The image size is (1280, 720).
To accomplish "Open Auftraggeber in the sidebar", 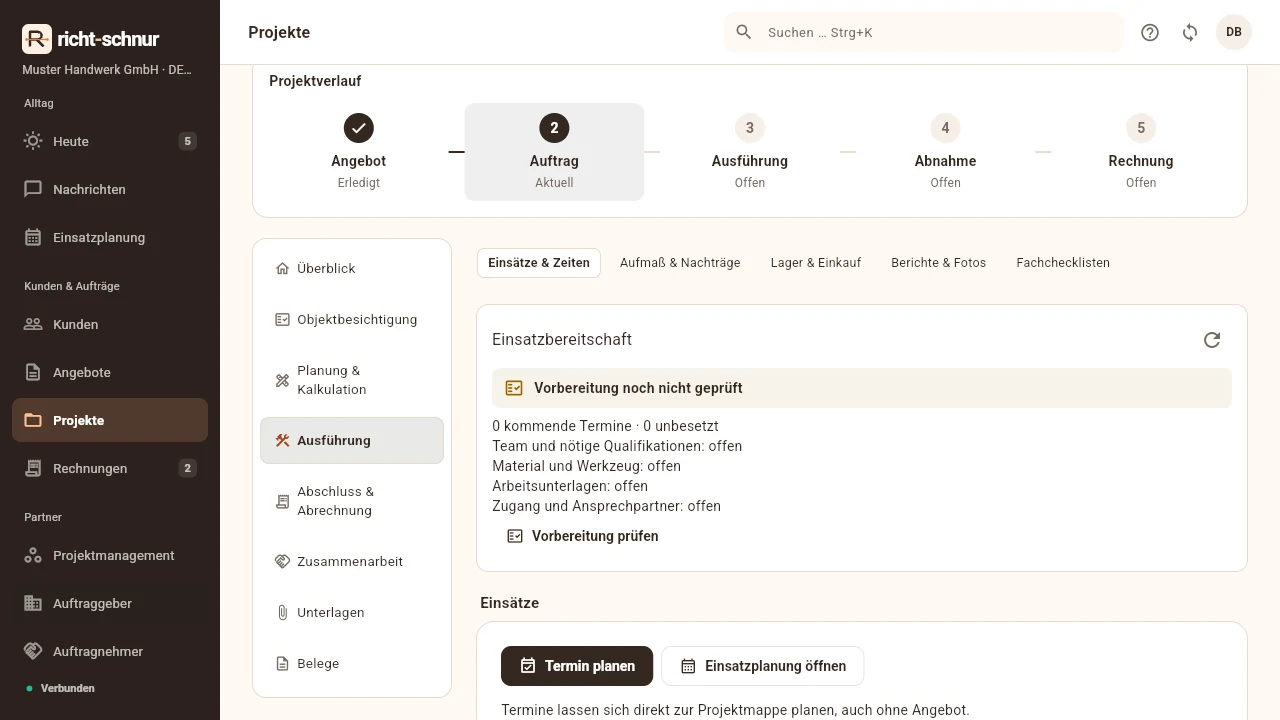I will [x=110, y=603].
